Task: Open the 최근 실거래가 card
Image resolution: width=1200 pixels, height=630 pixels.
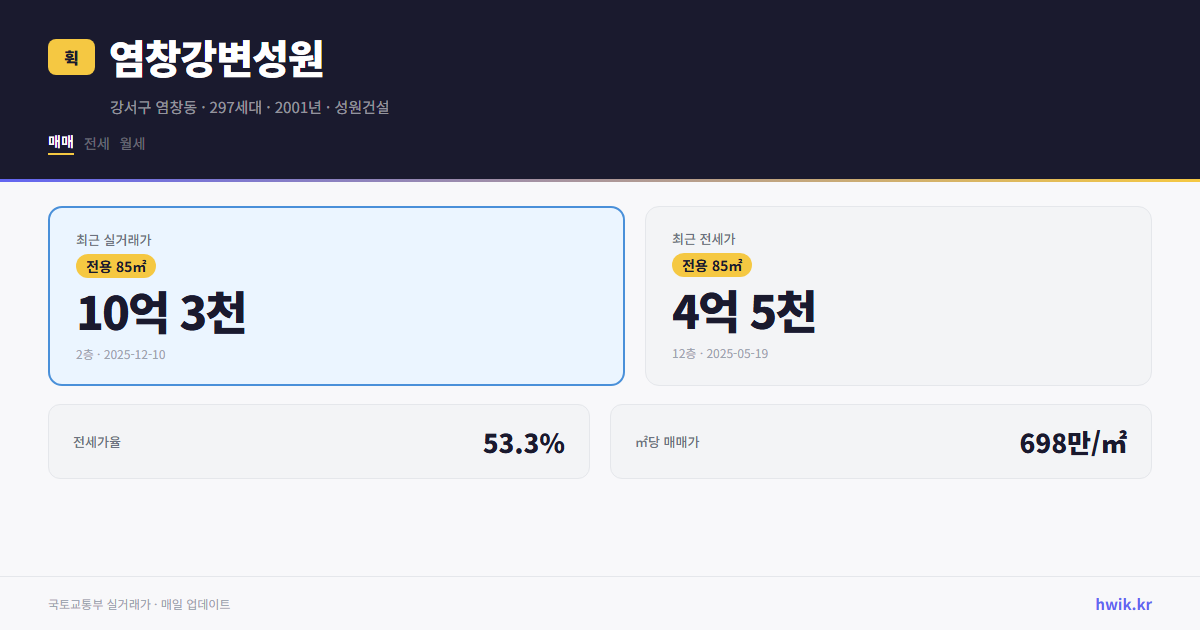Action: point(335,294)
